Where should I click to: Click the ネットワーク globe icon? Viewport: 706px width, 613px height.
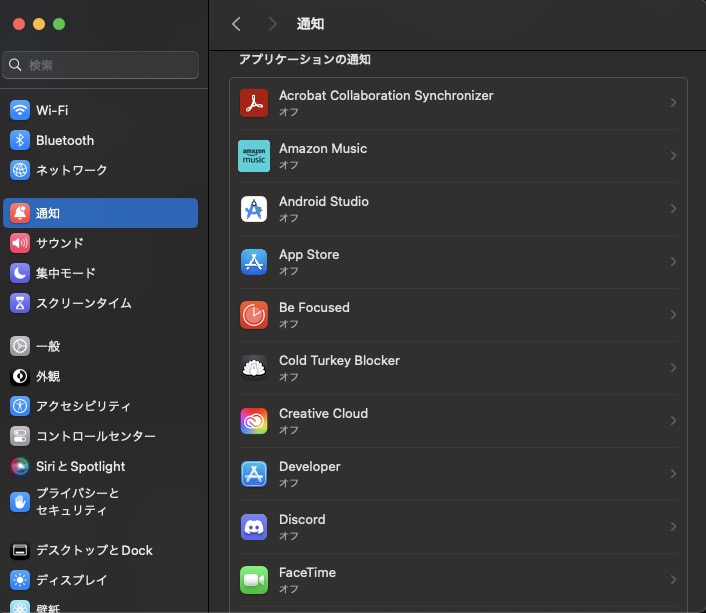[20, 170]
